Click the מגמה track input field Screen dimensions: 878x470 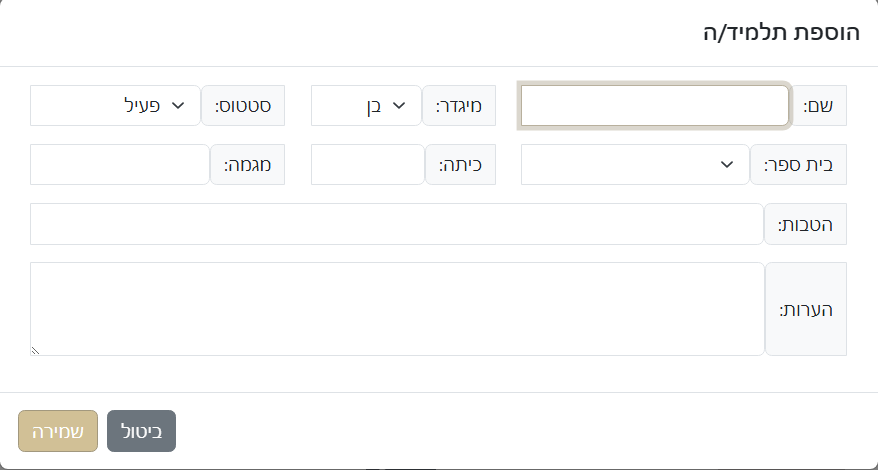click(x=119, y=165)
